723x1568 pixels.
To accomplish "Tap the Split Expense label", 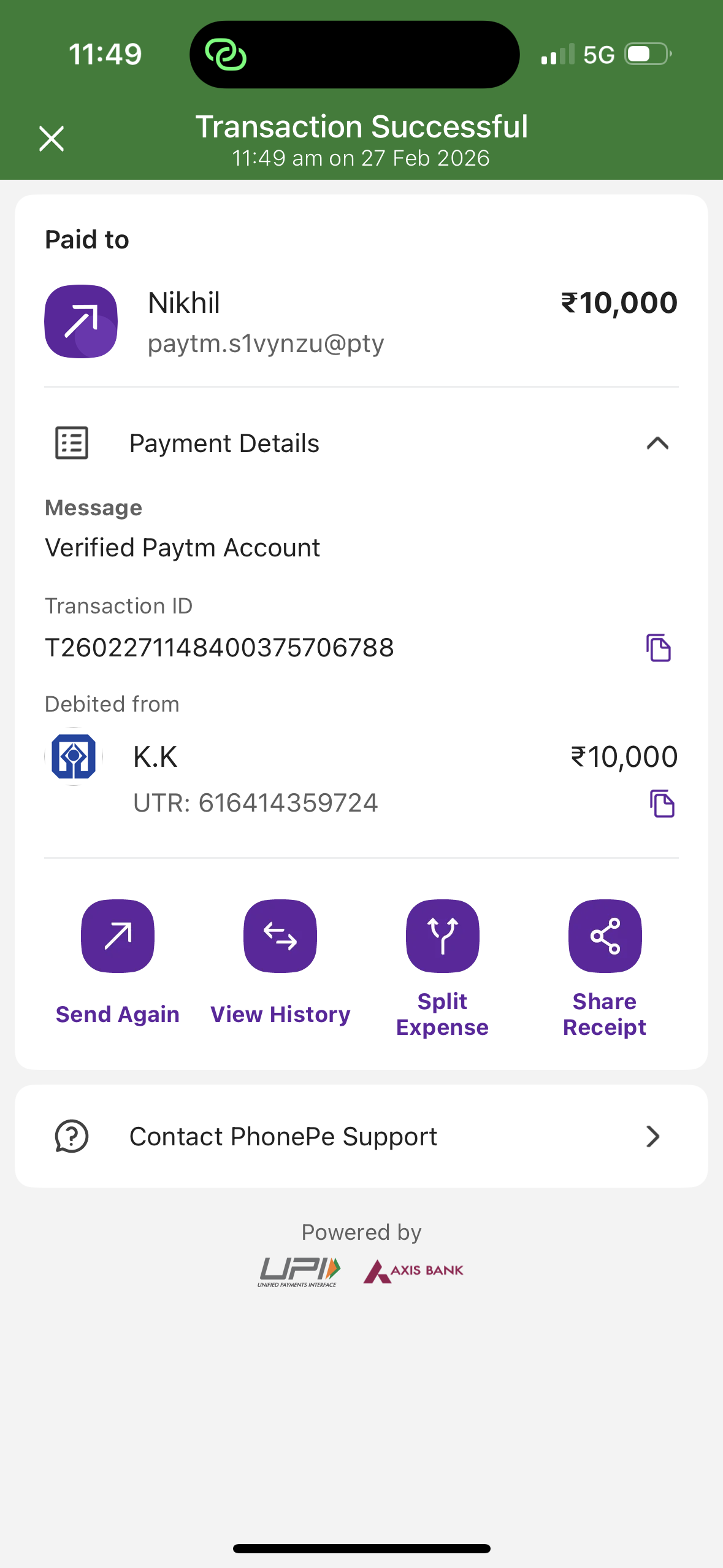I will tap(442, 1015).
